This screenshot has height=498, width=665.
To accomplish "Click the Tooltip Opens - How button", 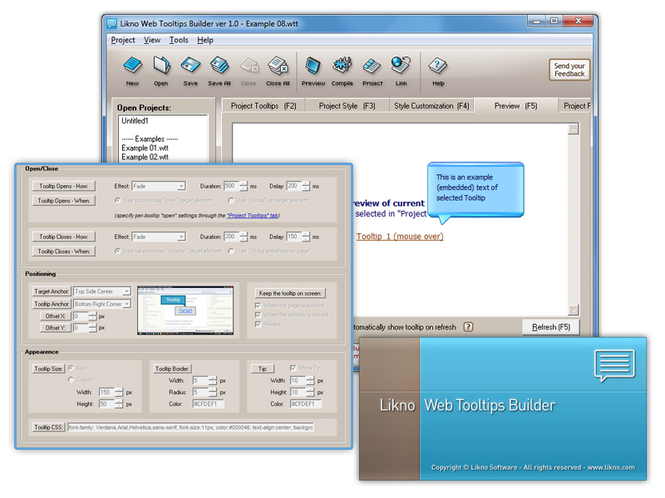I will pos(64,186).
